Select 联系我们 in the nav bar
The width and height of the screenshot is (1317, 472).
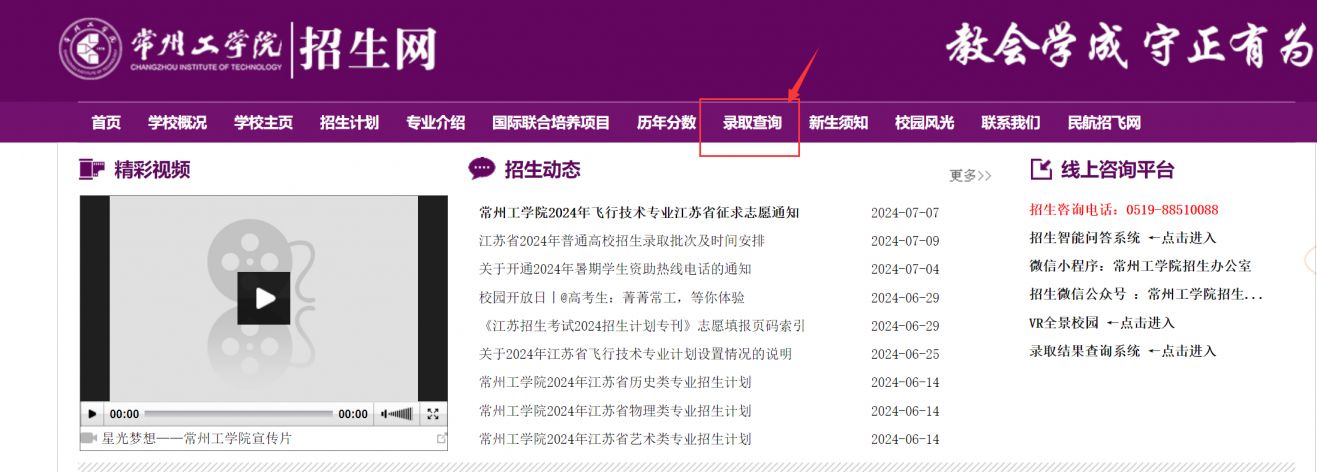(1010, 123)
